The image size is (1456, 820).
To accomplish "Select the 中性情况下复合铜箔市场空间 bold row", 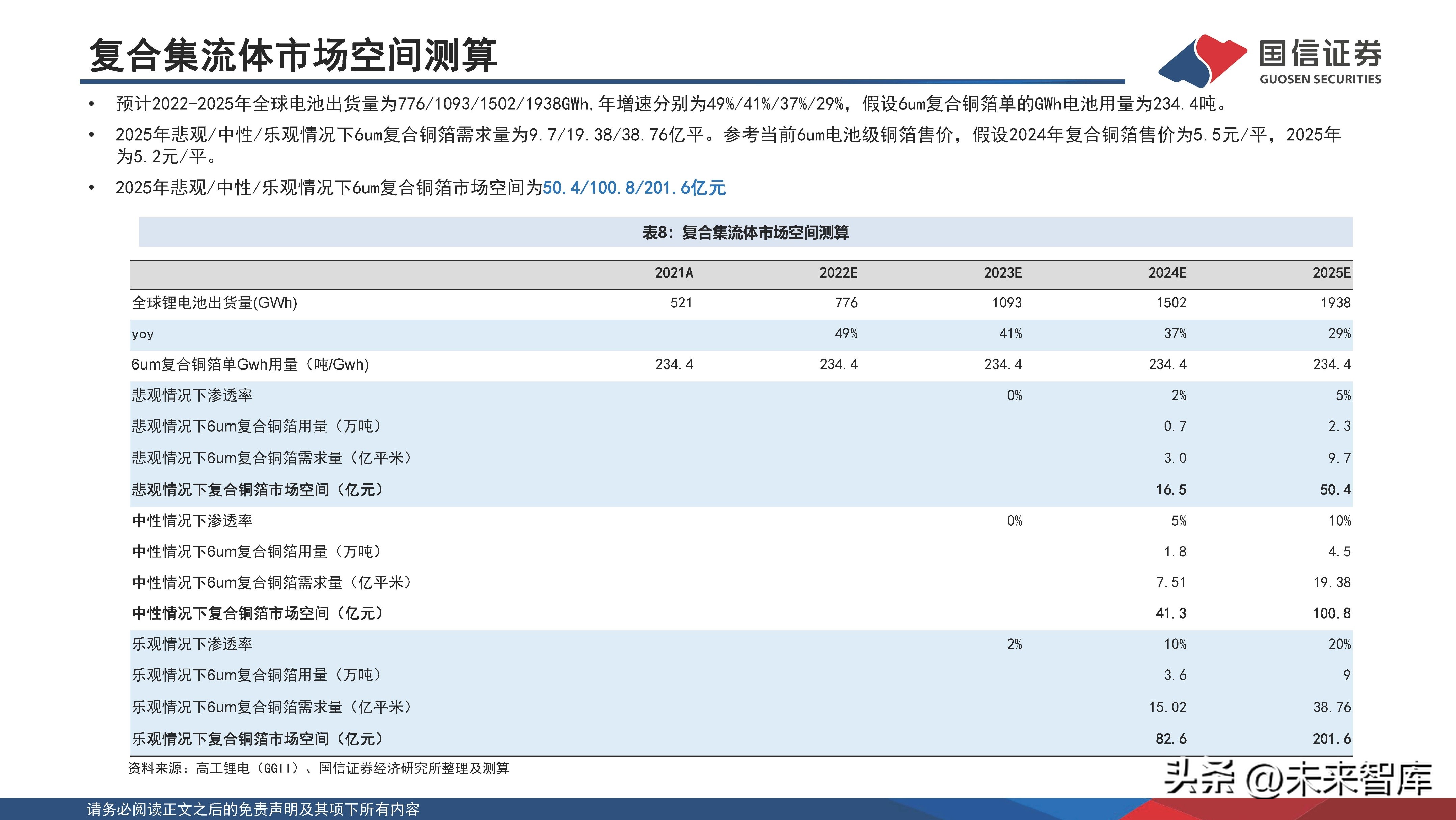I will click(x=257, y=612).
